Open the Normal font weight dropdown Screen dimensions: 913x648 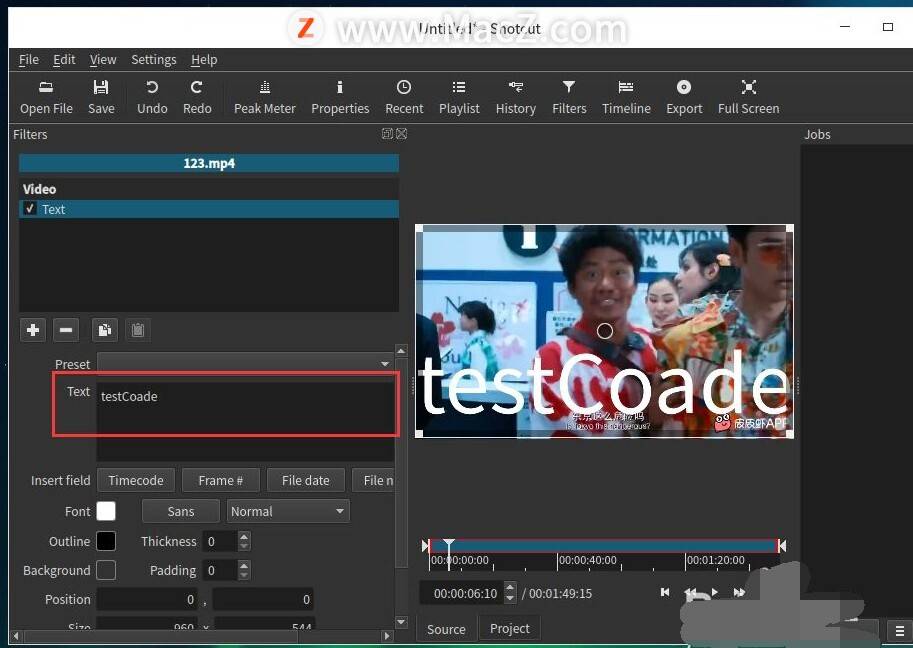click(288, 511)
